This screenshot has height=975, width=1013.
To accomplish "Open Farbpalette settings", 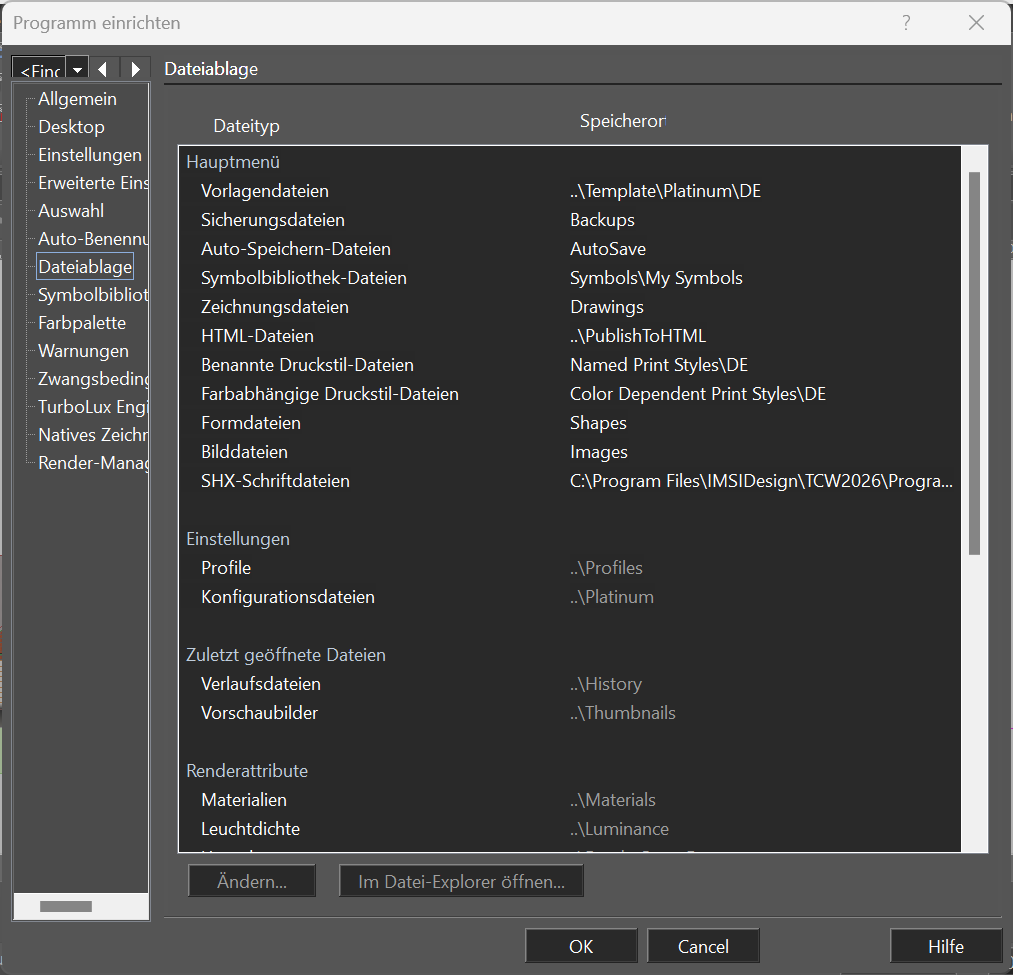I will [x=82, y=323].
